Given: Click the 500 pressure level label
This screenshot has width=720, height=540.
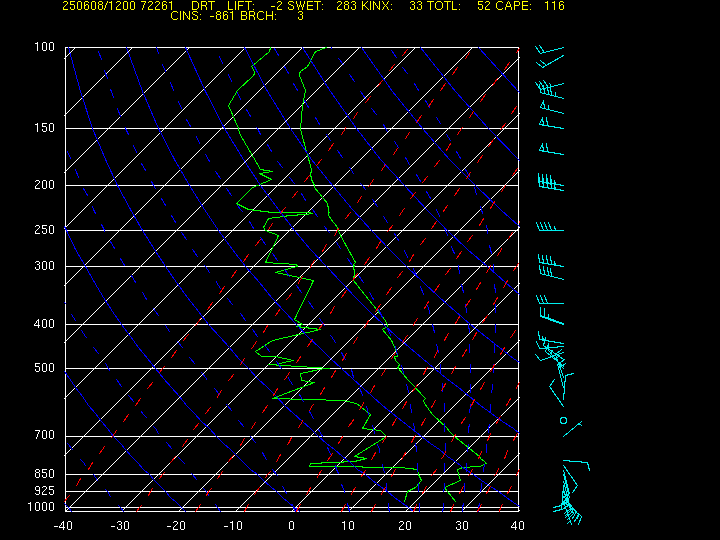Looking at the screenshot, I should 45,368.
